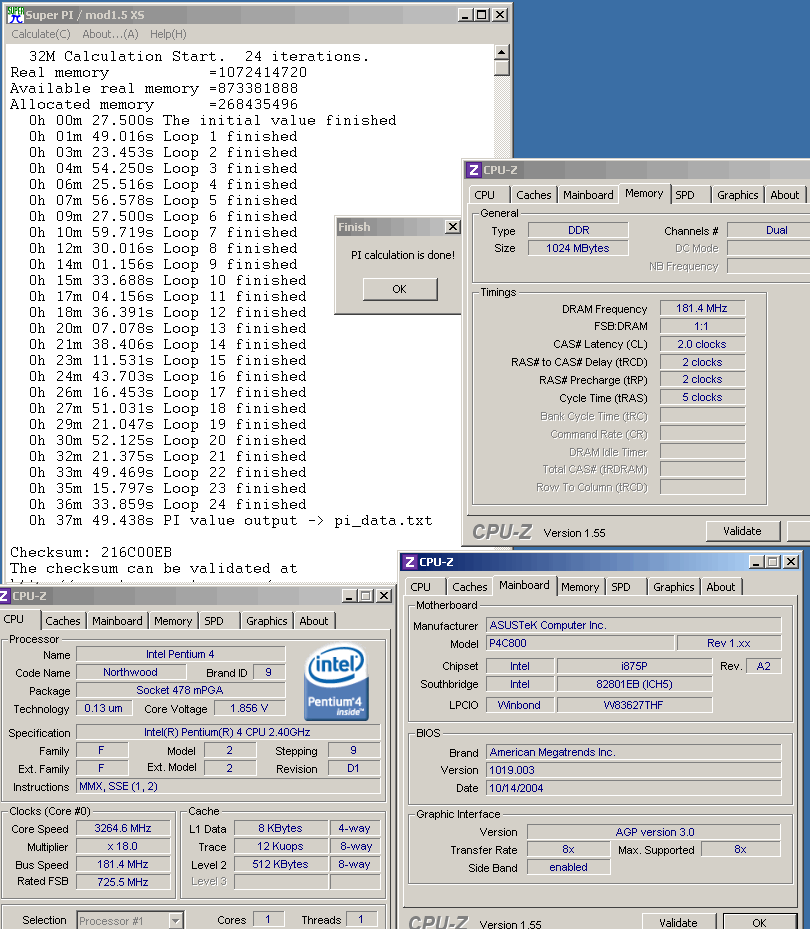Select Graphics tab in Memory CPU-Z window
The image size is (810, 929).
coord(737,194)
